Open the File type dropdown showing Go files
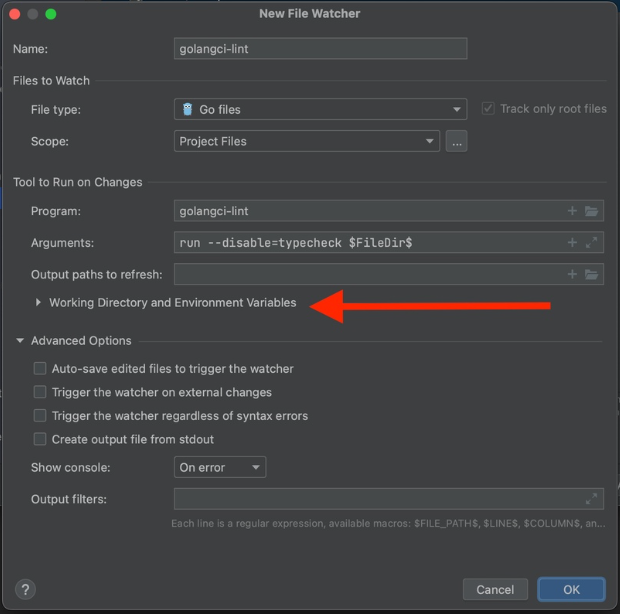 (x=320, y=109)
